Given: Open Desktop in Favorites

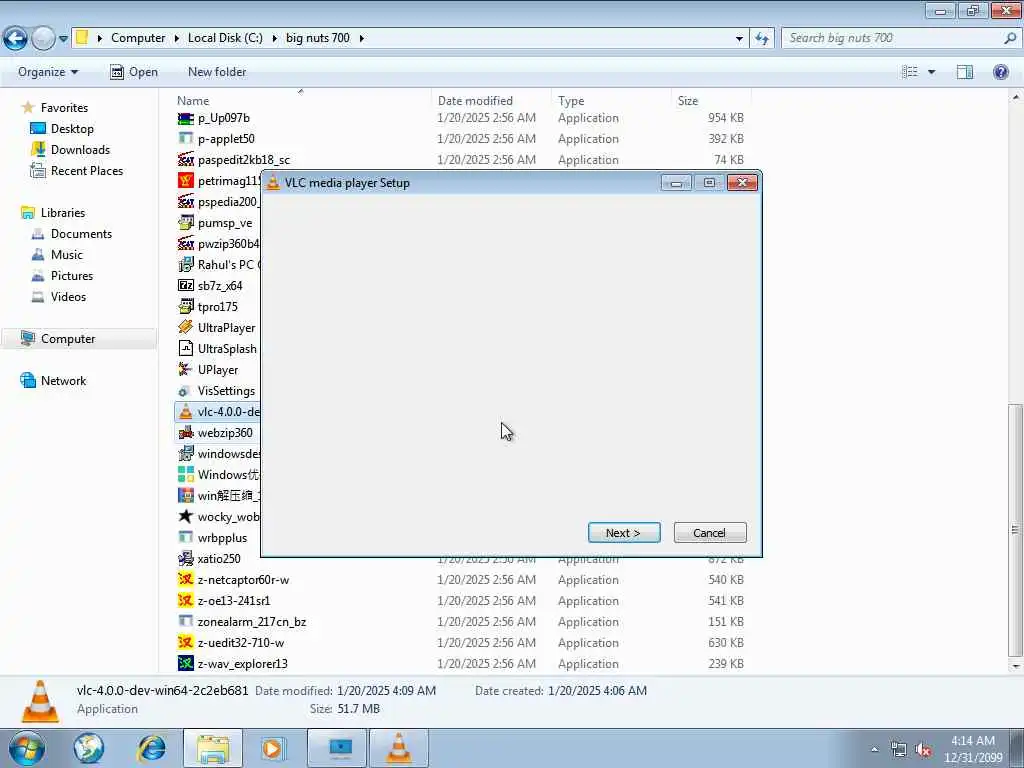Looking at the screenshot, I should [x=72, y=129].
